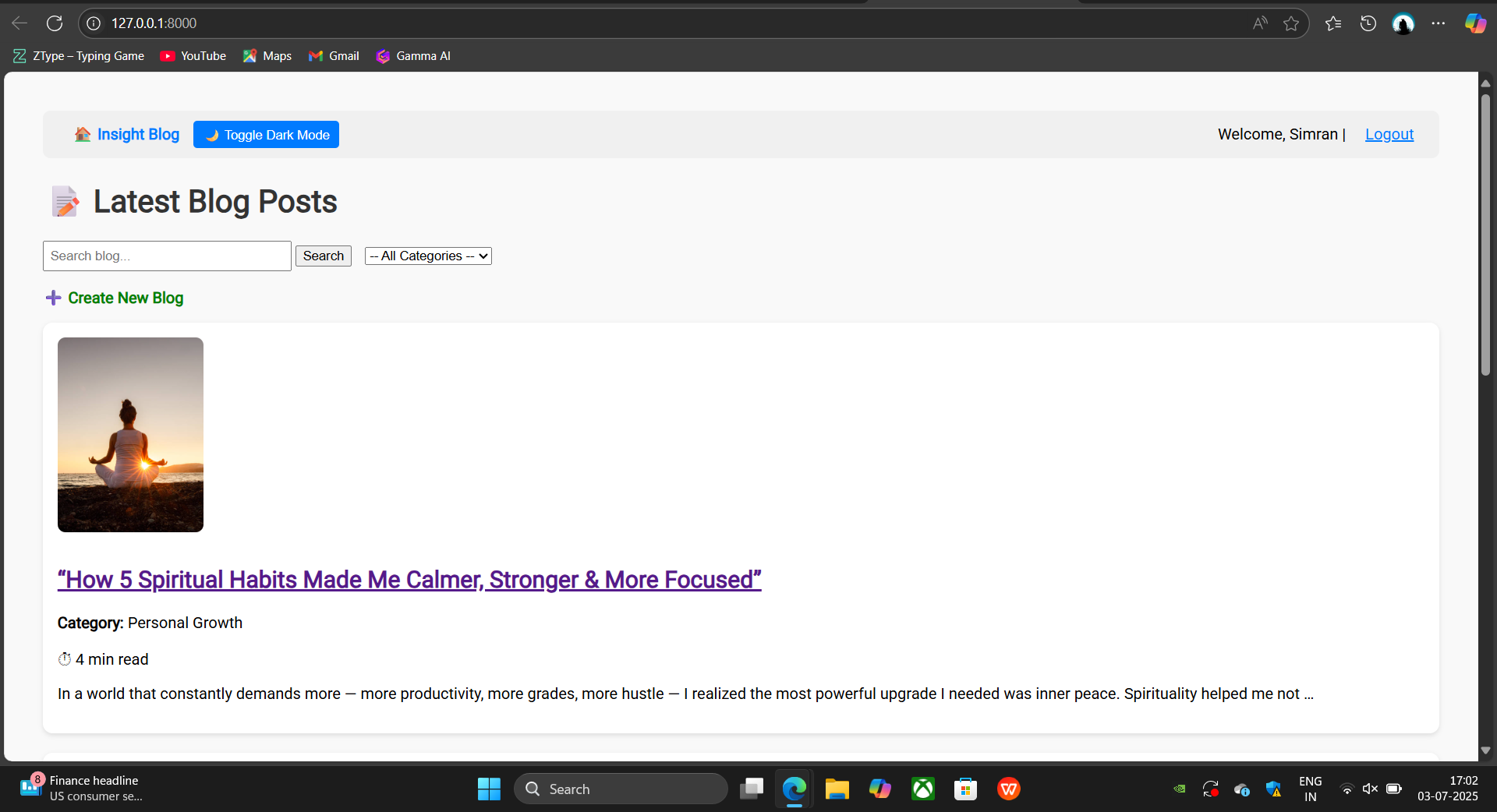The width and height of the screenshot is (1497, 812).
Task: Open the browser profile avatar
Action: pyautogui.click(x=1403, y=23)
